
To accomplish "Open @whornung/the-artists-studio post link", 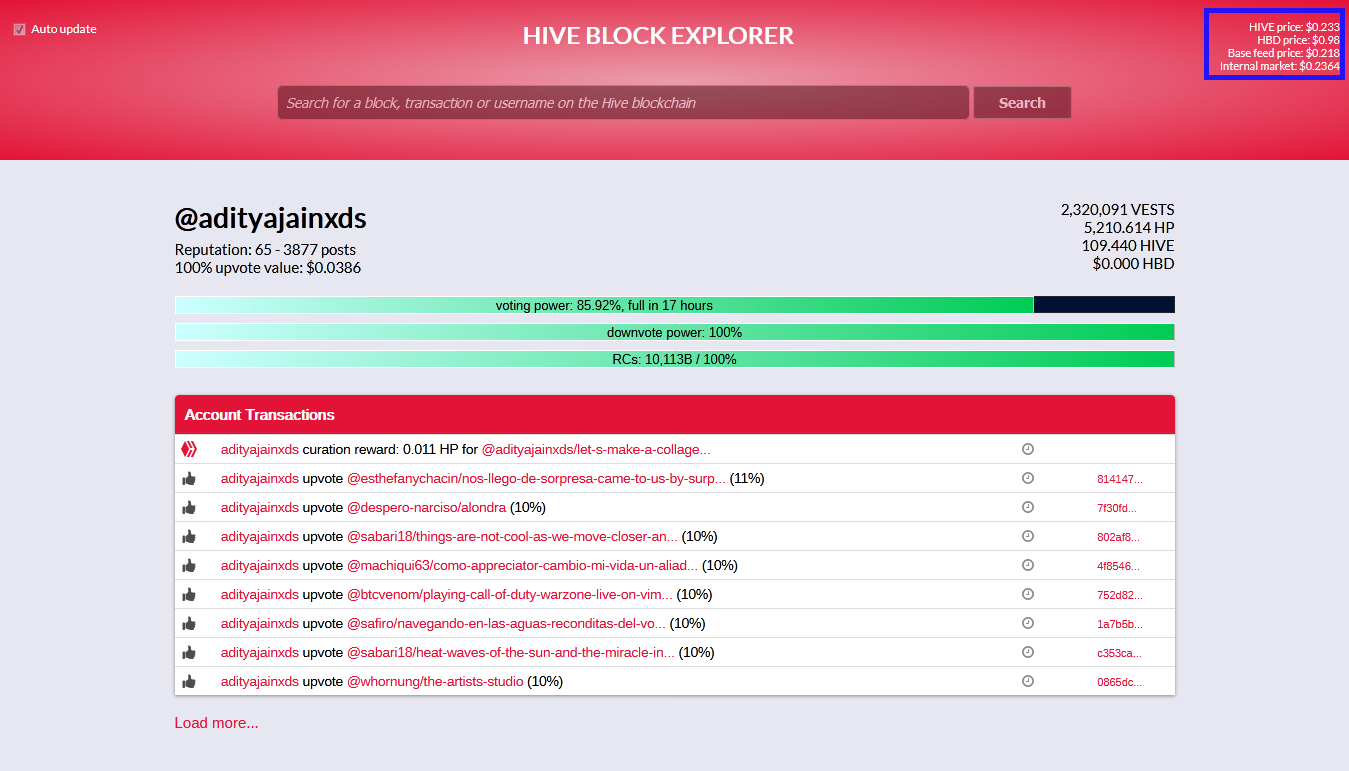I will pos(435,682).
